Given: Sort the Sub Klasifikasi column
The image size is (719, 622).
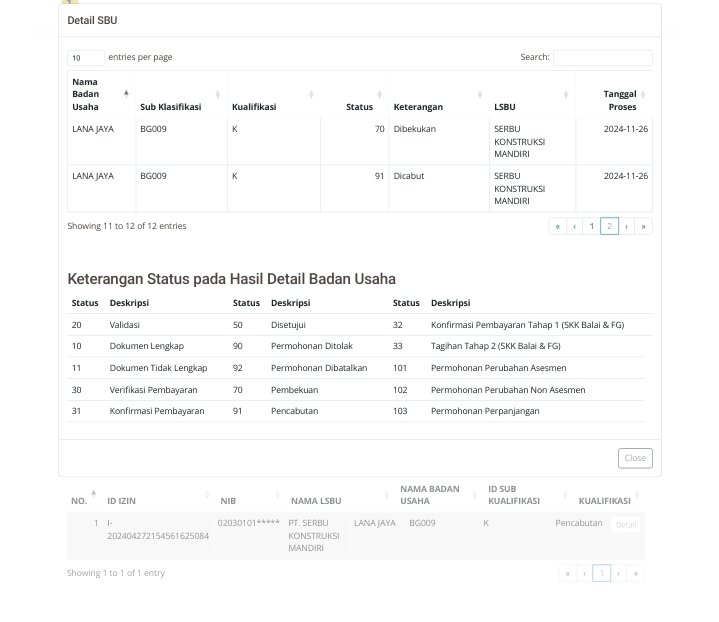Looking at the screenshot, I should [x=170, y=107].
